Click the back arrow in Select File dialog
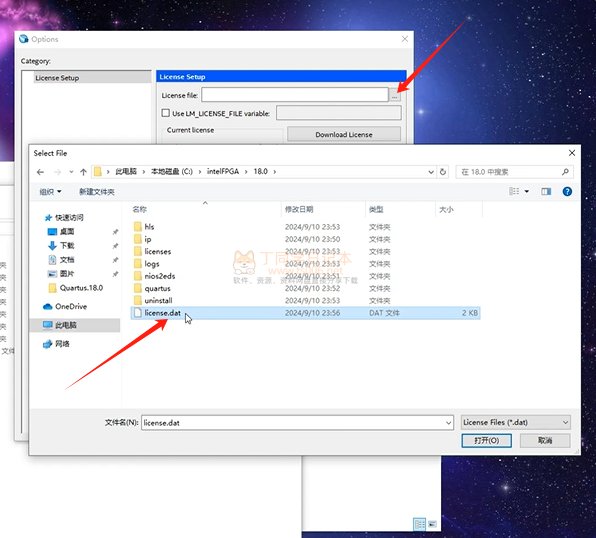 click(x=40, y=172)
